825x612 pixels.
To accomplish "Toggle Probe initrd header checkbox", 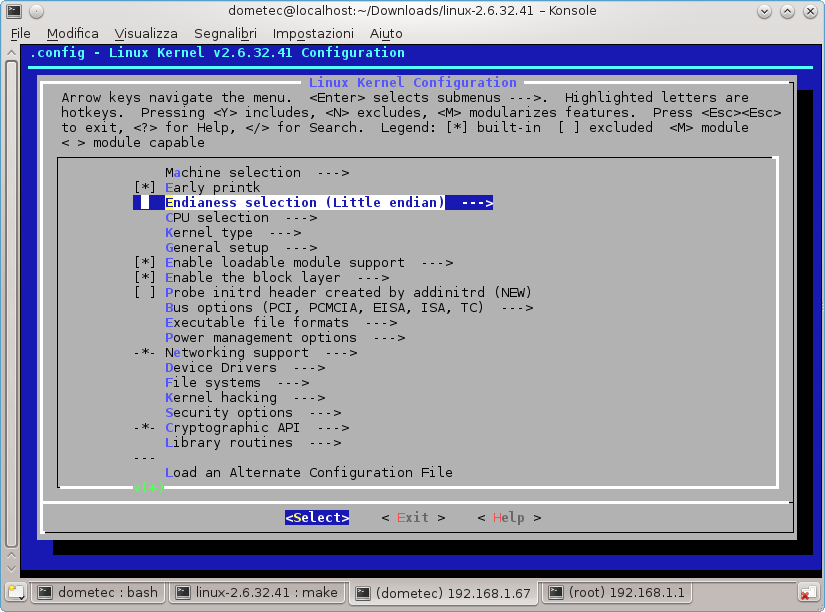I will tap(144, 293).
